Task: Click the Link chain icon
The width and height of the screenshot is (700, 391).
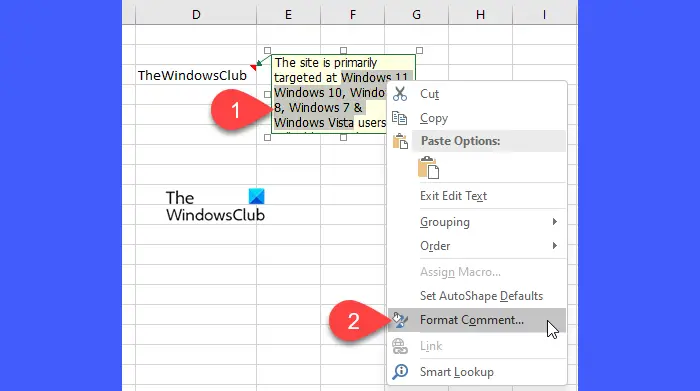Action: pos(400,346)
